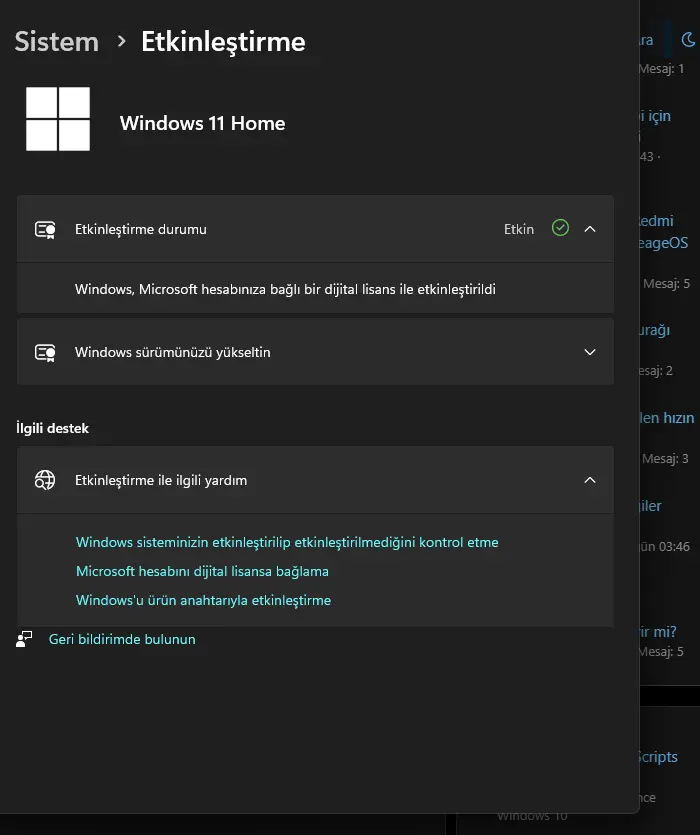Open the 'hızın' thread in background forum

click(667, 418)
